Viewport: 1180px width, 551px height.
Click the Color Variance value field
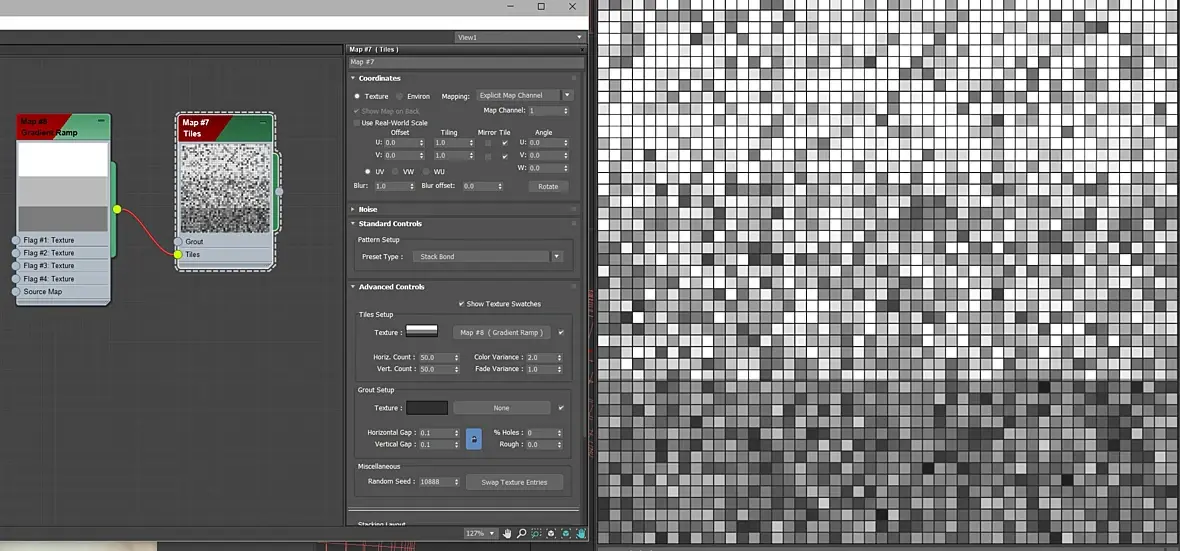pos(540,358)
